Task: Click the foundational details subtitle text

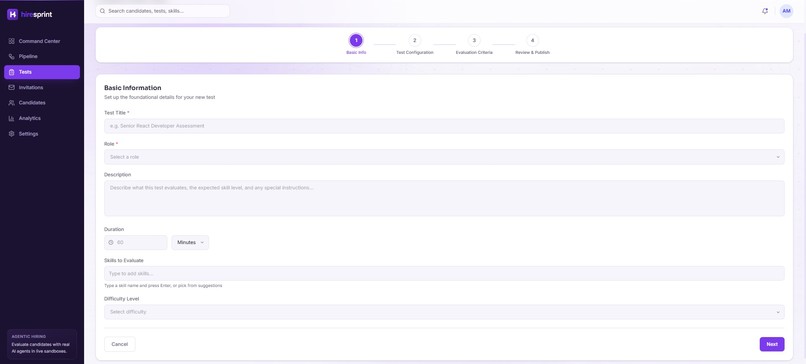Action: (159, 97)
